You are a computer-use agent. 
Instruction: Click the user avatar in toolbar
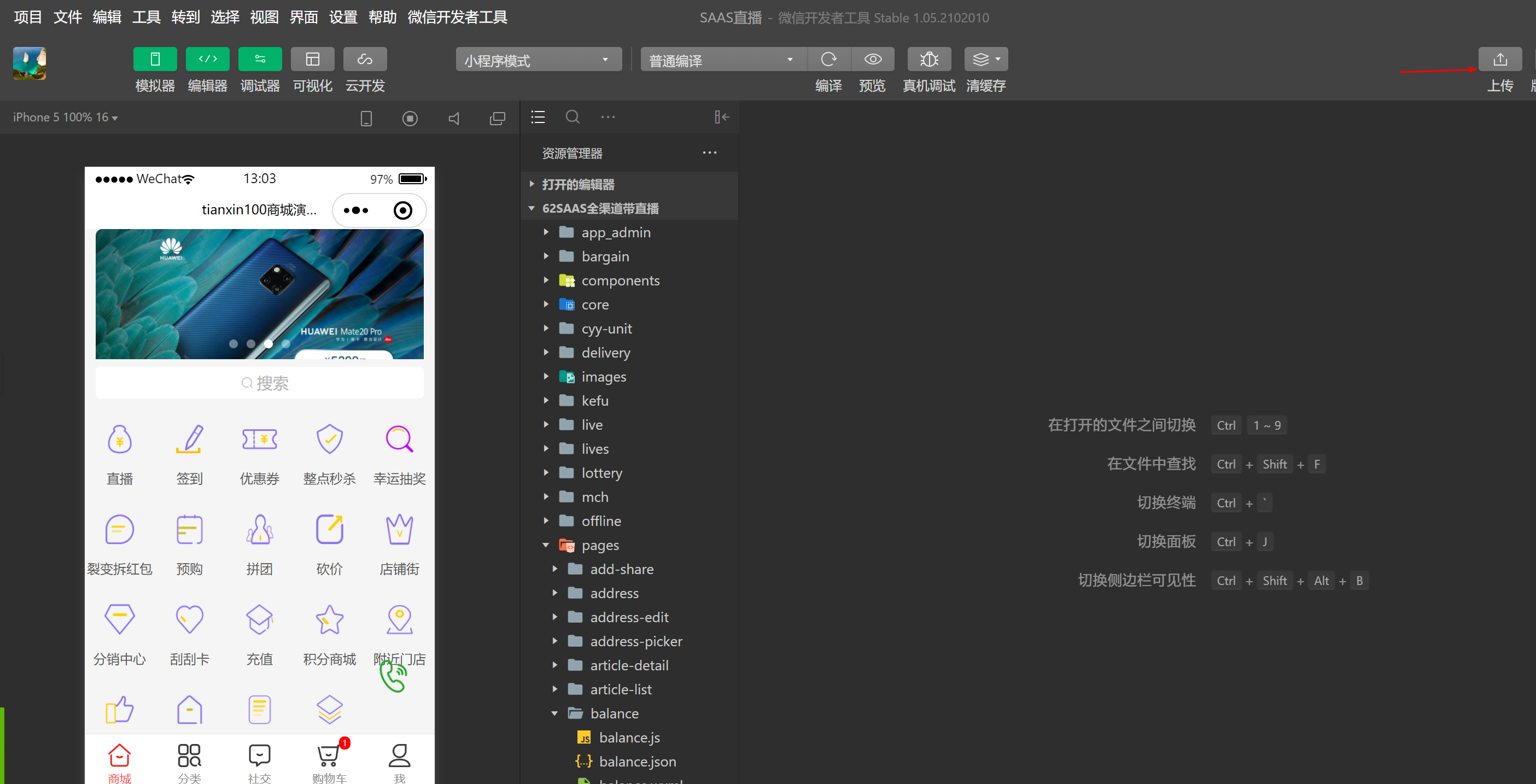point(30,63)
